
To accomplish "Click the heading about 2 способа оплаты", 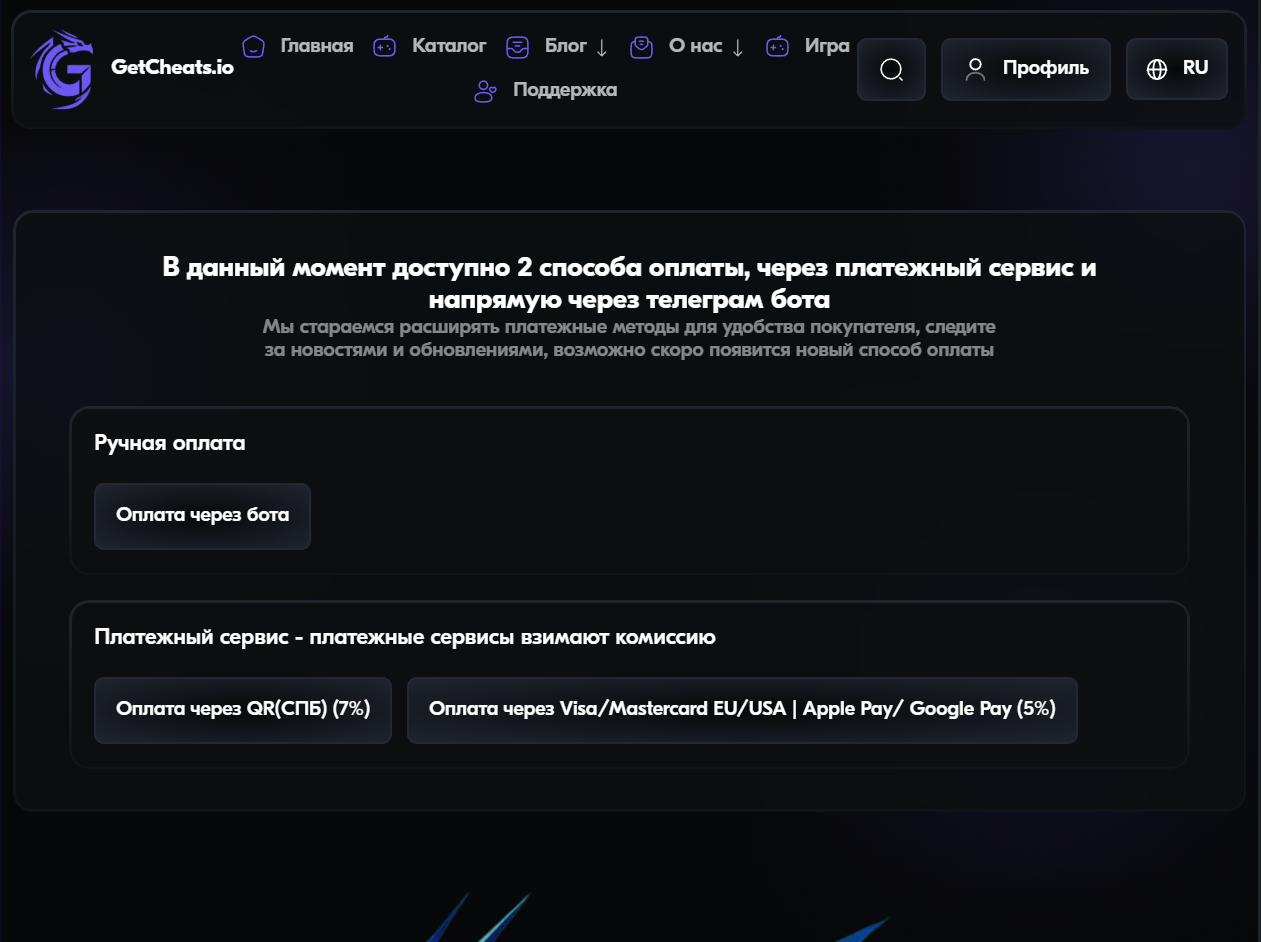I will [x=630, y=283].
